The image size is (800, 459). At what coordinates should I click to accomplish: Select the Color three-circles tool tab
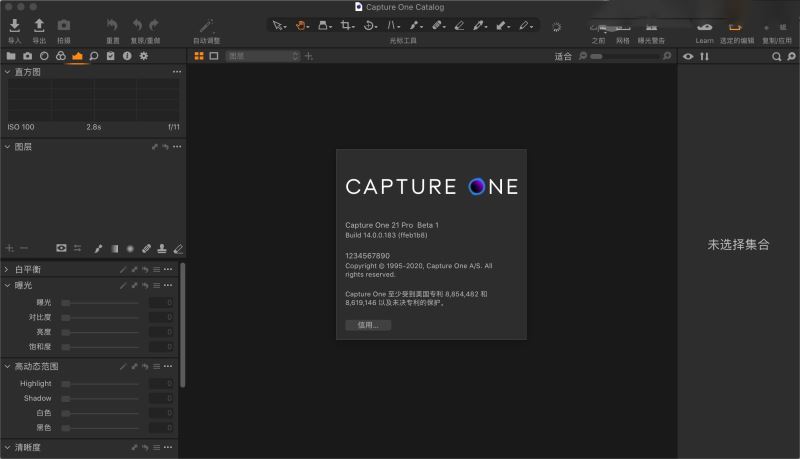60,57
